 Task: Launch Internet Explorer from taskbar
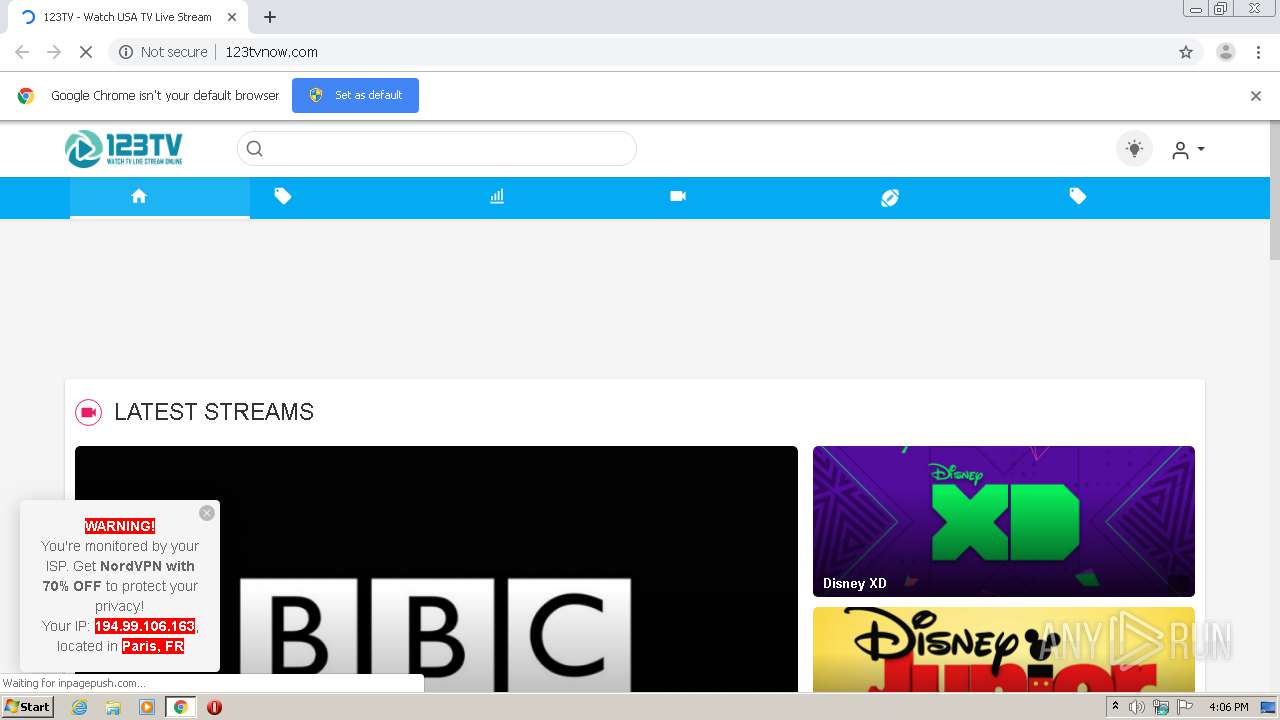[x=79, y=707]
